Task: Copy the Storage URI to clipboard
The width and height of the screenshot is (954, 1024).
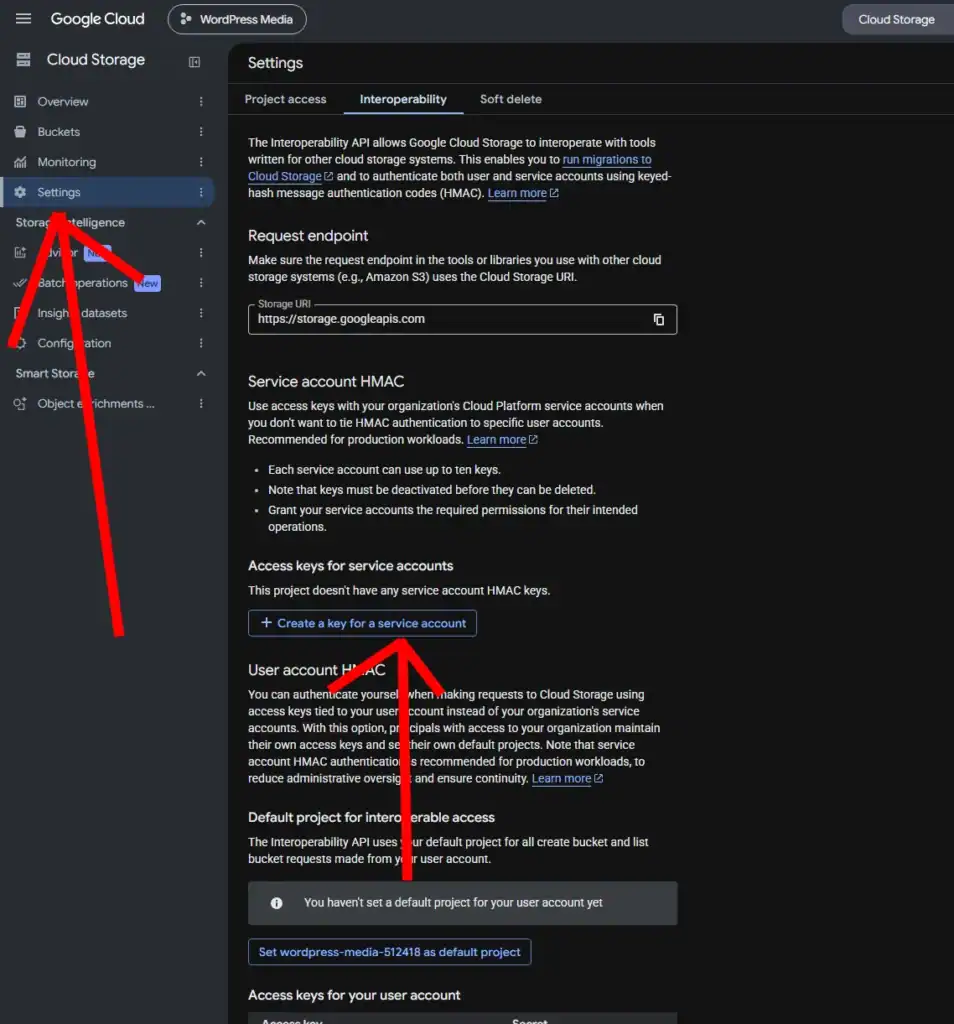Action: pyautogui.click(x=659, y=319)
